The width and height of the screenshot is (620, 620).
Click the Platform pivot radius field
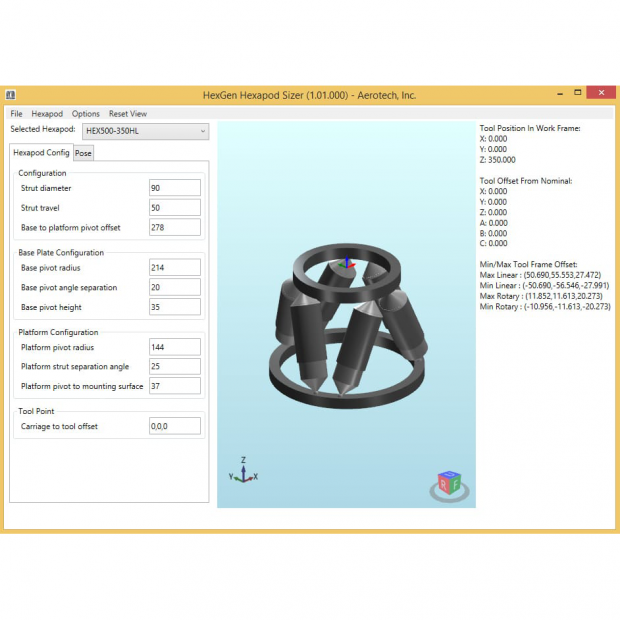174,347
